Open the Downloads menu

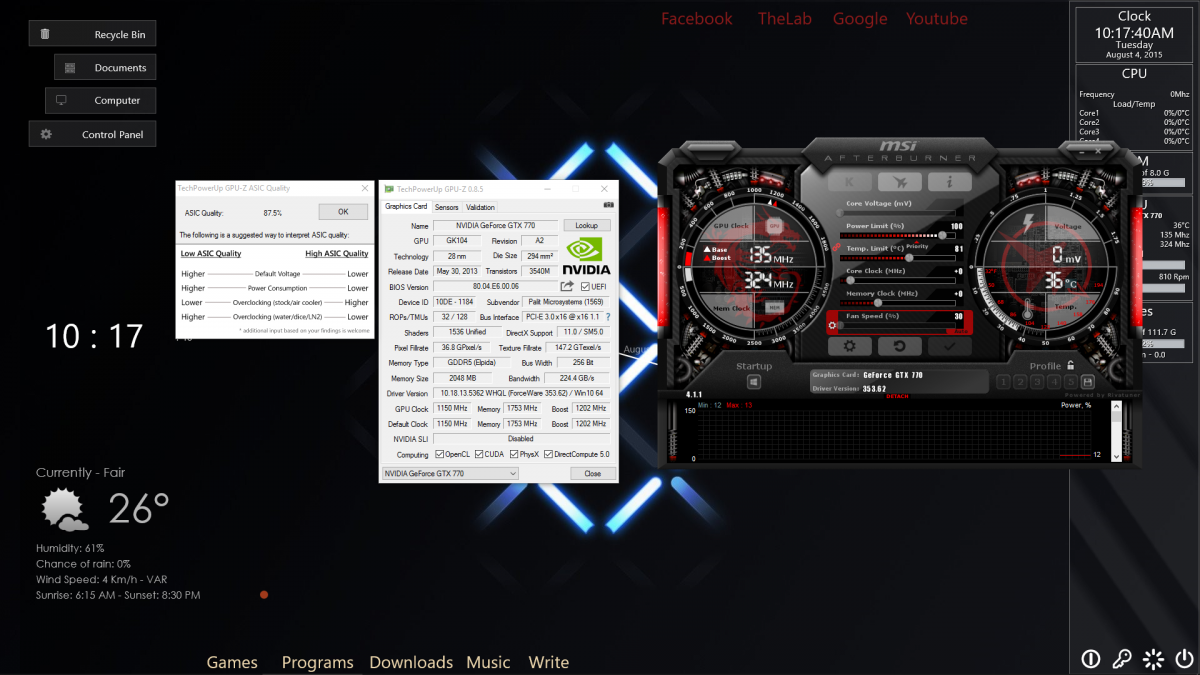411,662
